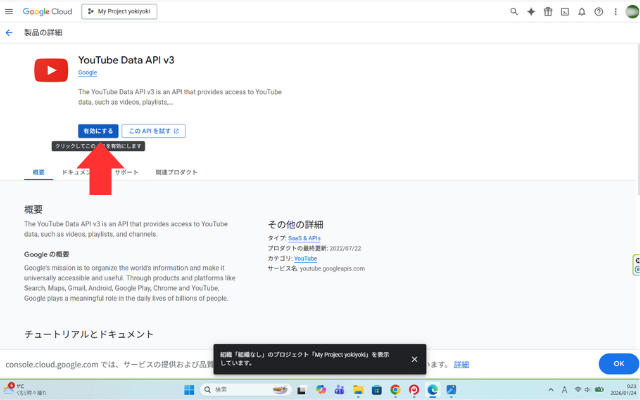Click the account avatar in header
The width and height of the screenshot is (640, 400).
pyautogui.click(x=631, y=12)
